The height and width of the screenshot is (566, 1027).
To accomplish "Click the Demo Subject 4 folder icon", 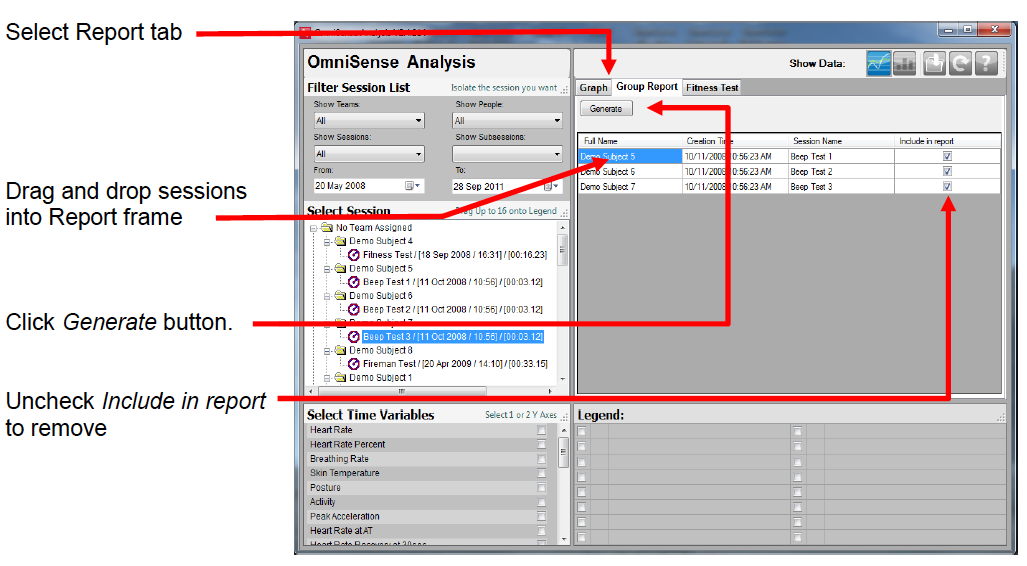I will pos(340,241).
